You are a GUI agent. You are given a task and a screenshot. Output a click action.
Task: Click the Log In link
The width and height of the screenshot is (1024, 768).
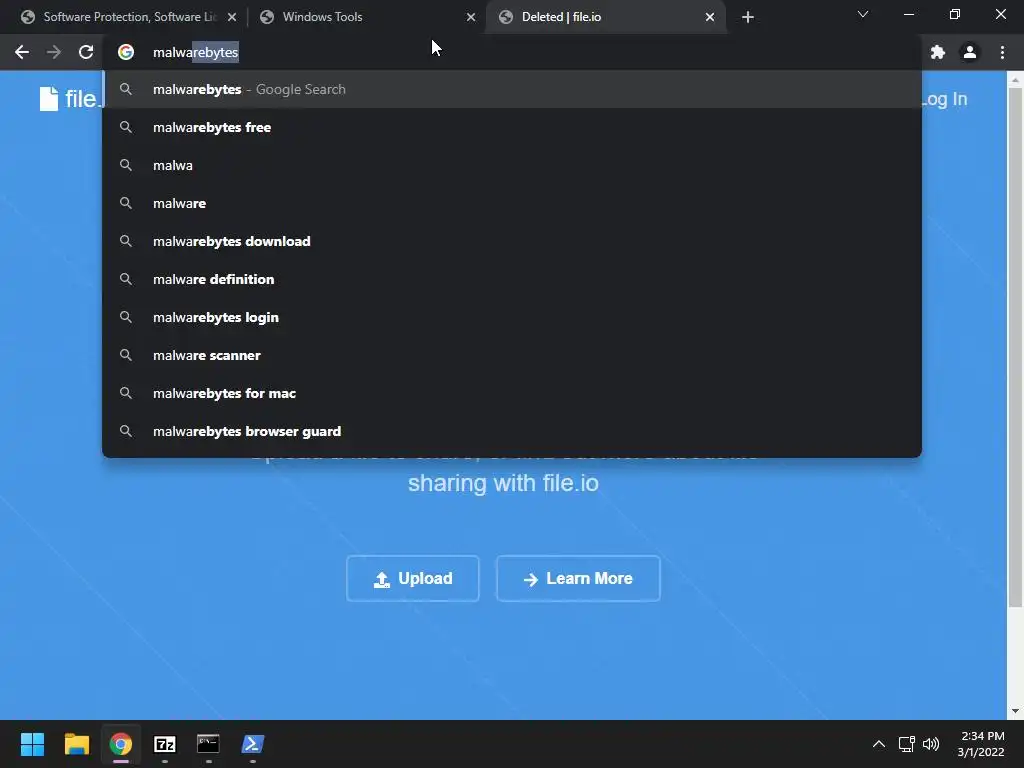point(944,99)
